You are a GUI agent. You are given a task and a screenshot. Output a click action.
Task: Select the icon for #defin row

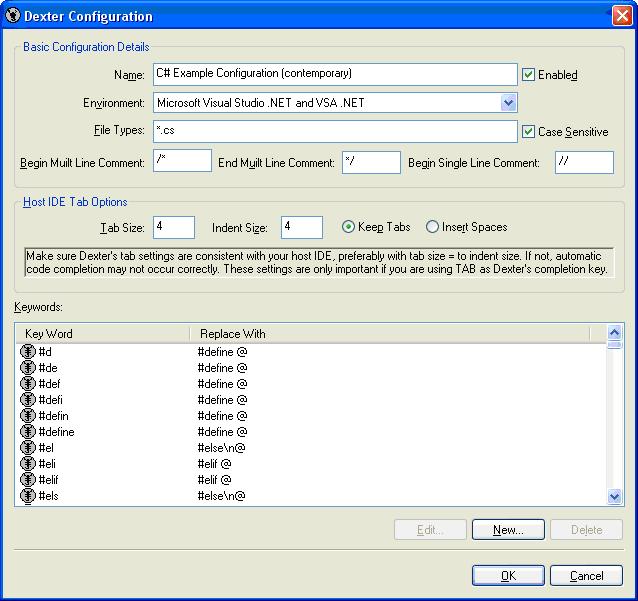[x=28, y=416]
